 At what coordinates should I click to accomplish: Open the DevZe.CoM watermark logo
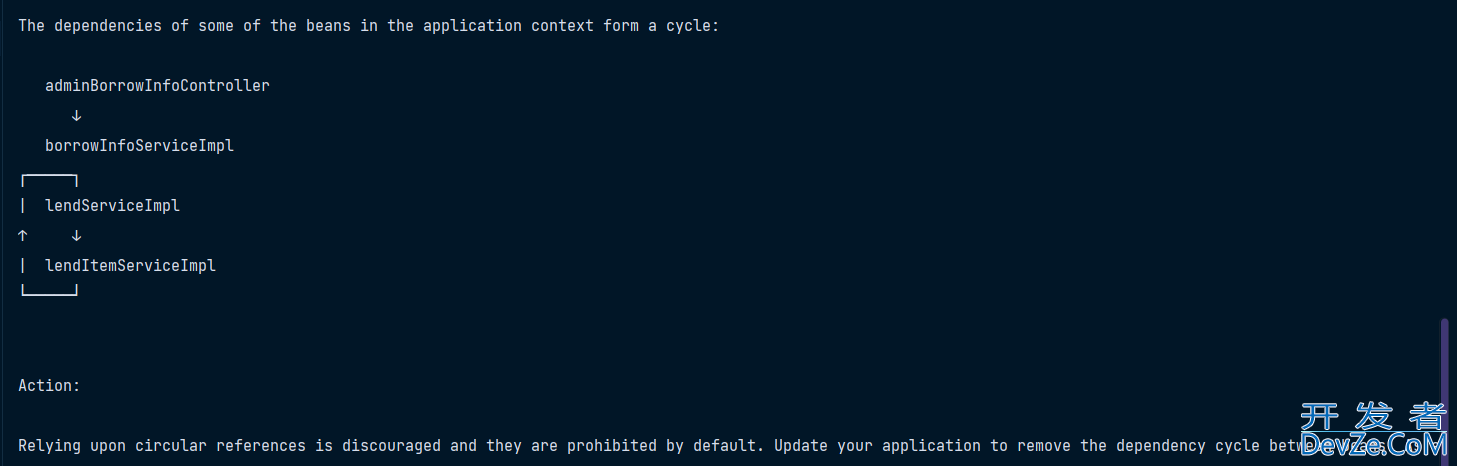pos(1374,443)
